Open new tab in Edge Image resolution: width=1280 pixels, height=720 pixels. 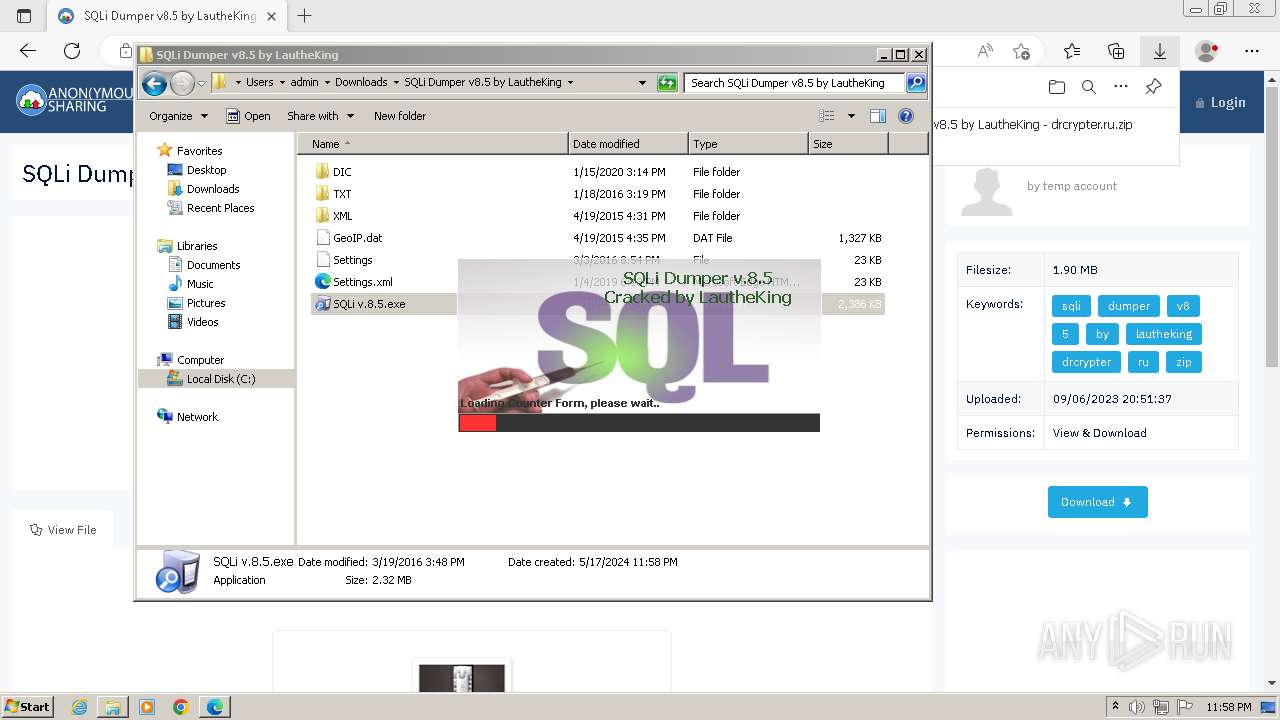tap(305, 16)
